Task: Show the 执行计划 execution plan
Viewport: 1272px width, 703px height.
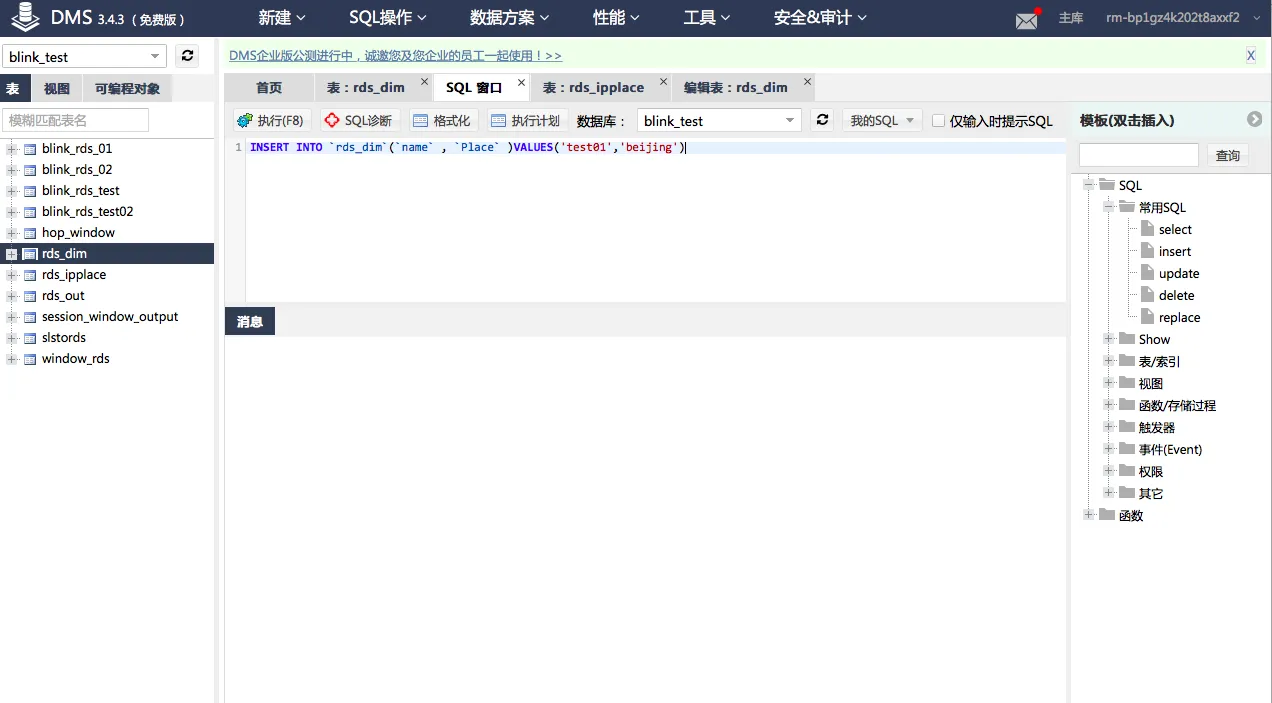Action: [525, 120]
